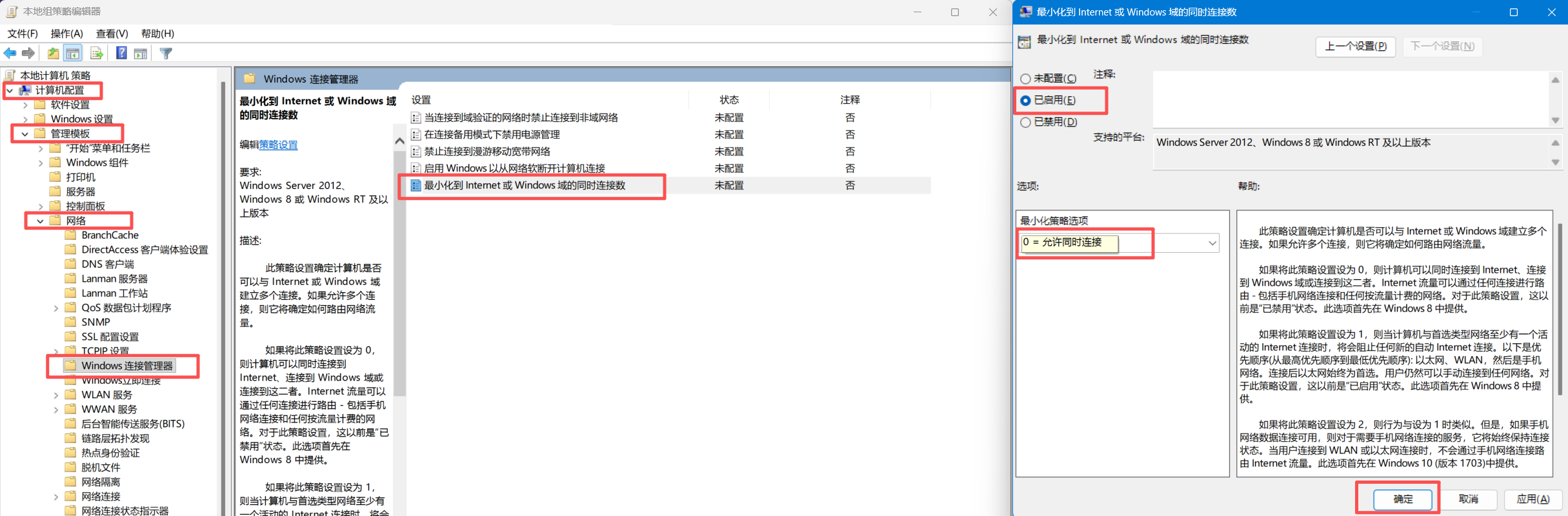
Task: Click the folder icon beside DNS 客户端
Action: (x=71, y=264)
